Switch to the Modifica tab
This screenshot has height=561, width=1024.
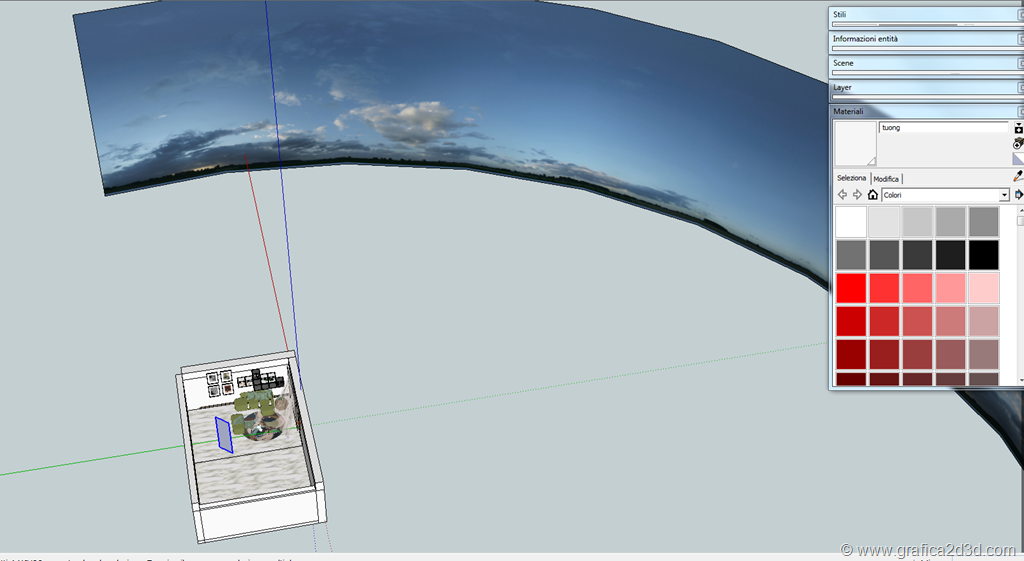coord(886,178)
